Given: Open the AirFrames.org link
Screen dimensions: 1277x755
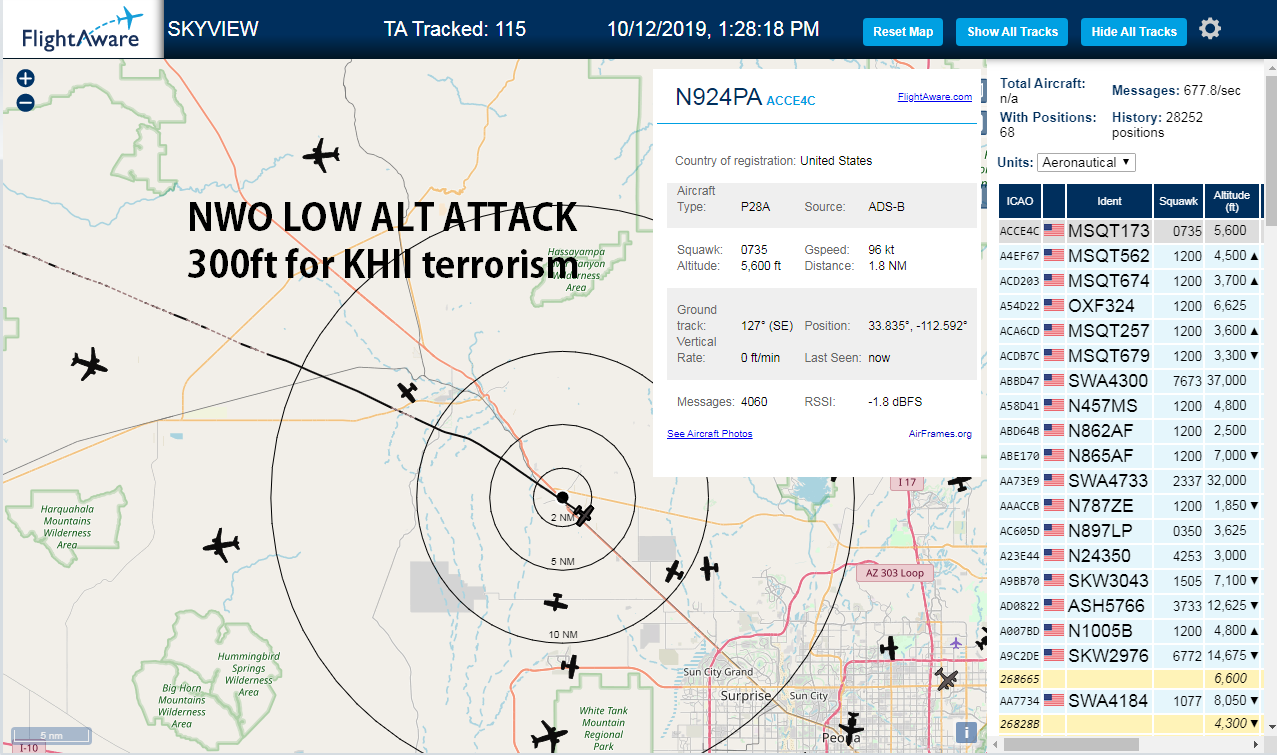Looking at the screenshot, I should (x=940, y=434).
